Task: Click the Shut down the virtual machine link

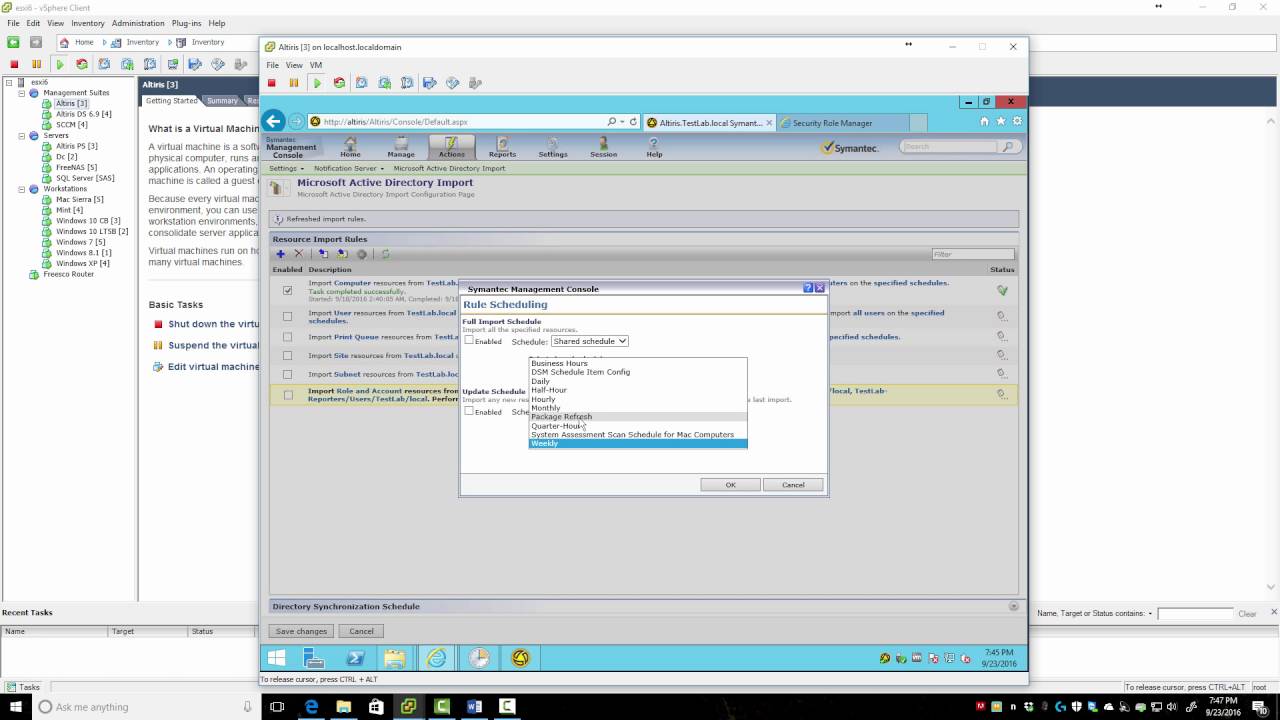Action: (214, 324)
